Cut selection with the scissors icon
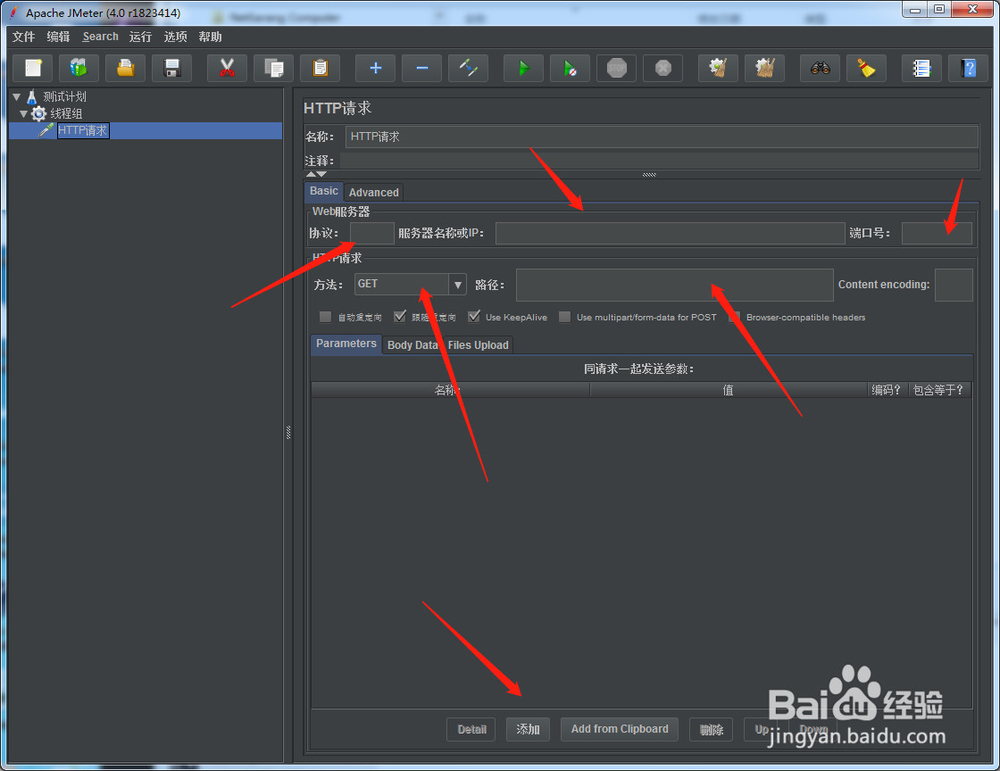The image size is (1000, 771). (227, 68)
